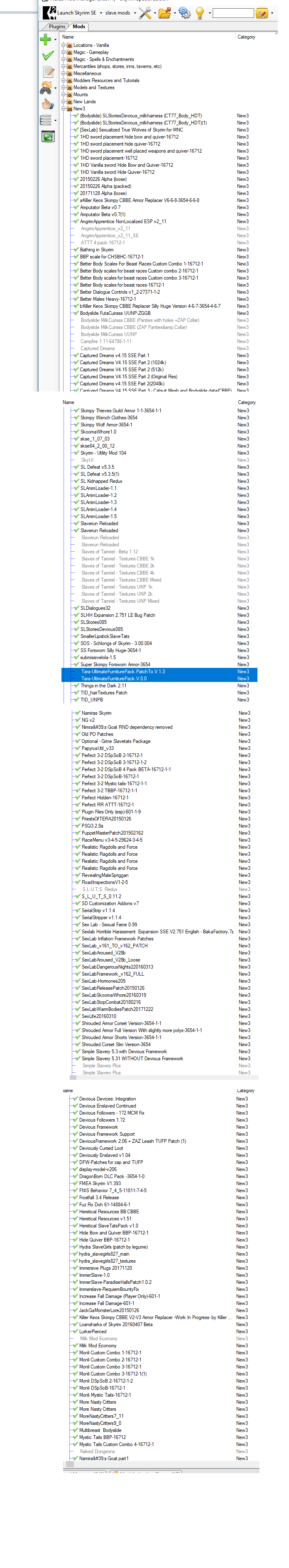Select highlighted row Tara-UltimateFurniturePack.V.0.0

point(159,679)
